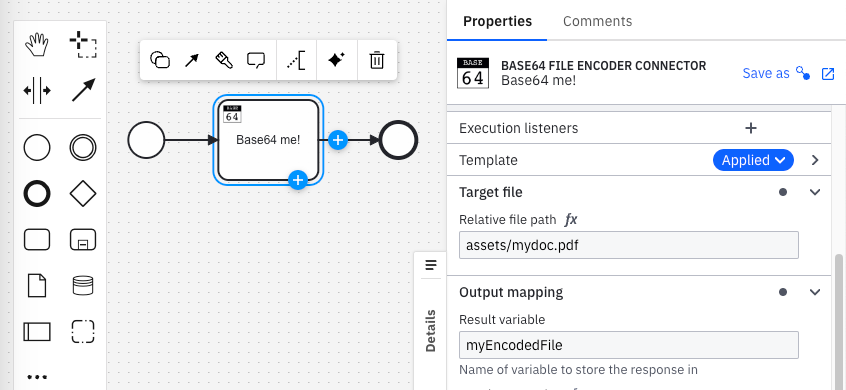This screenshot has width=846, height=390.
Task: Add a comment via context pad
Action: (x=256, y=60)
